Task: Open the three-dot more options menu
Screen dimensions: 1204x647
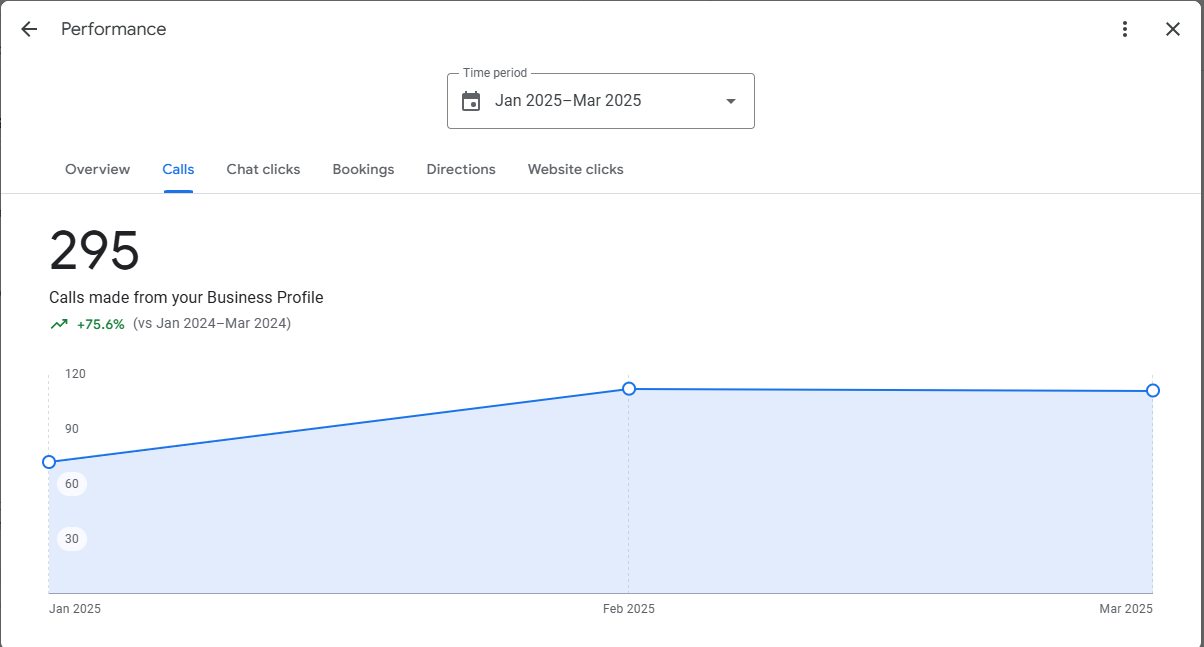Action: 1125,29
